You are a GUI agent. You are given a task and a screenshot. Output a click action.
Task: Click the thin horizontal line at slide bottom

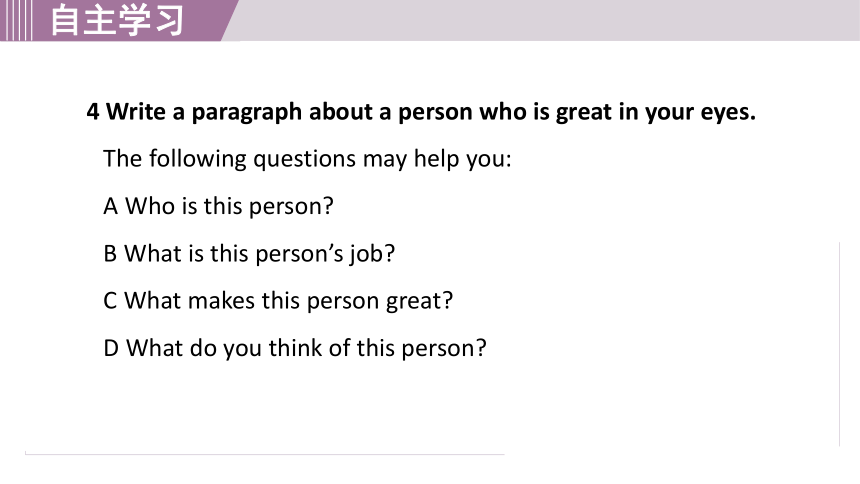click(264, 454)
